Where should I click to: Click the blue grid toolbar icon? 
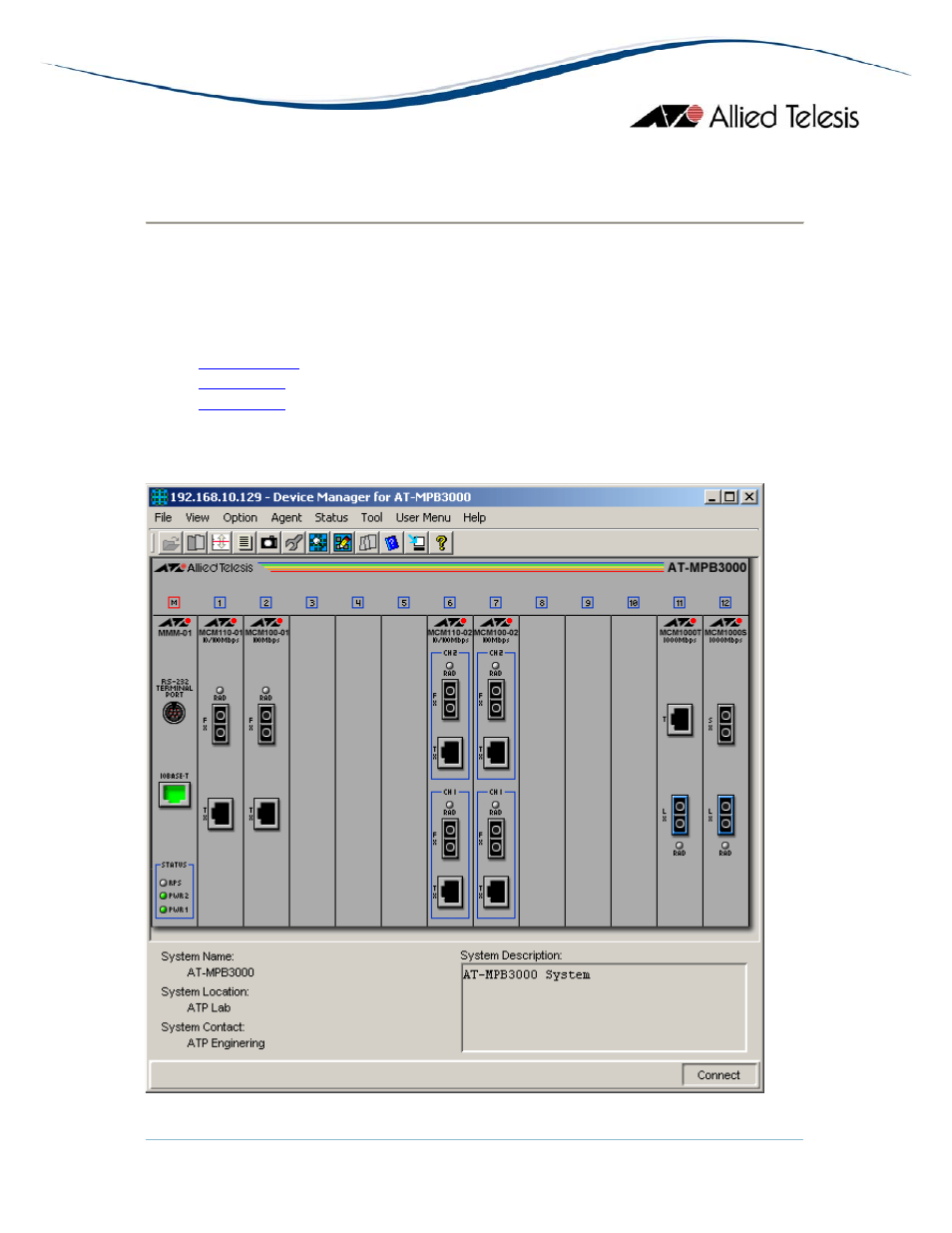click(x=318, y=543)
